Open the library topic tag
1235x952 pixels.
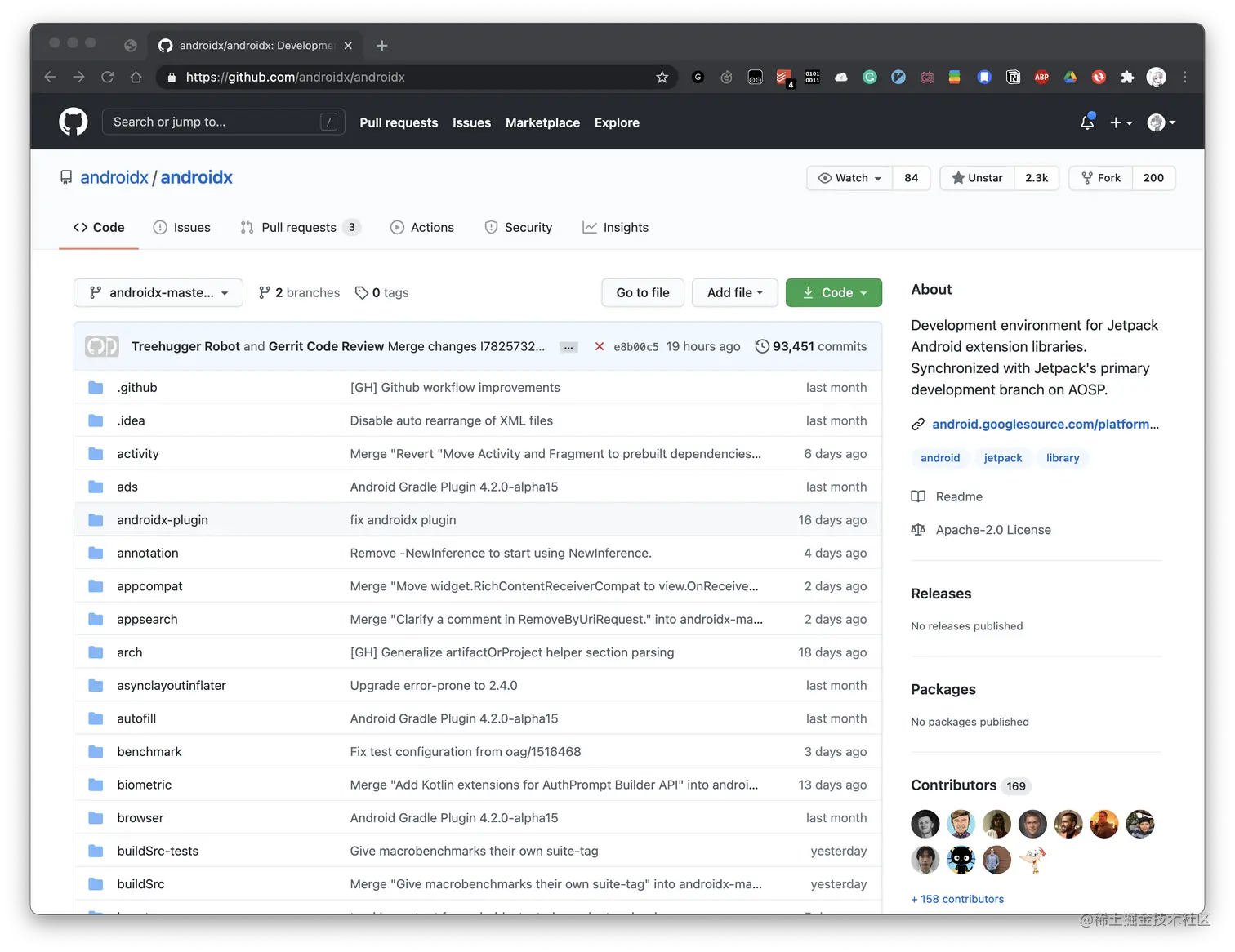(x=1063, y=458)
